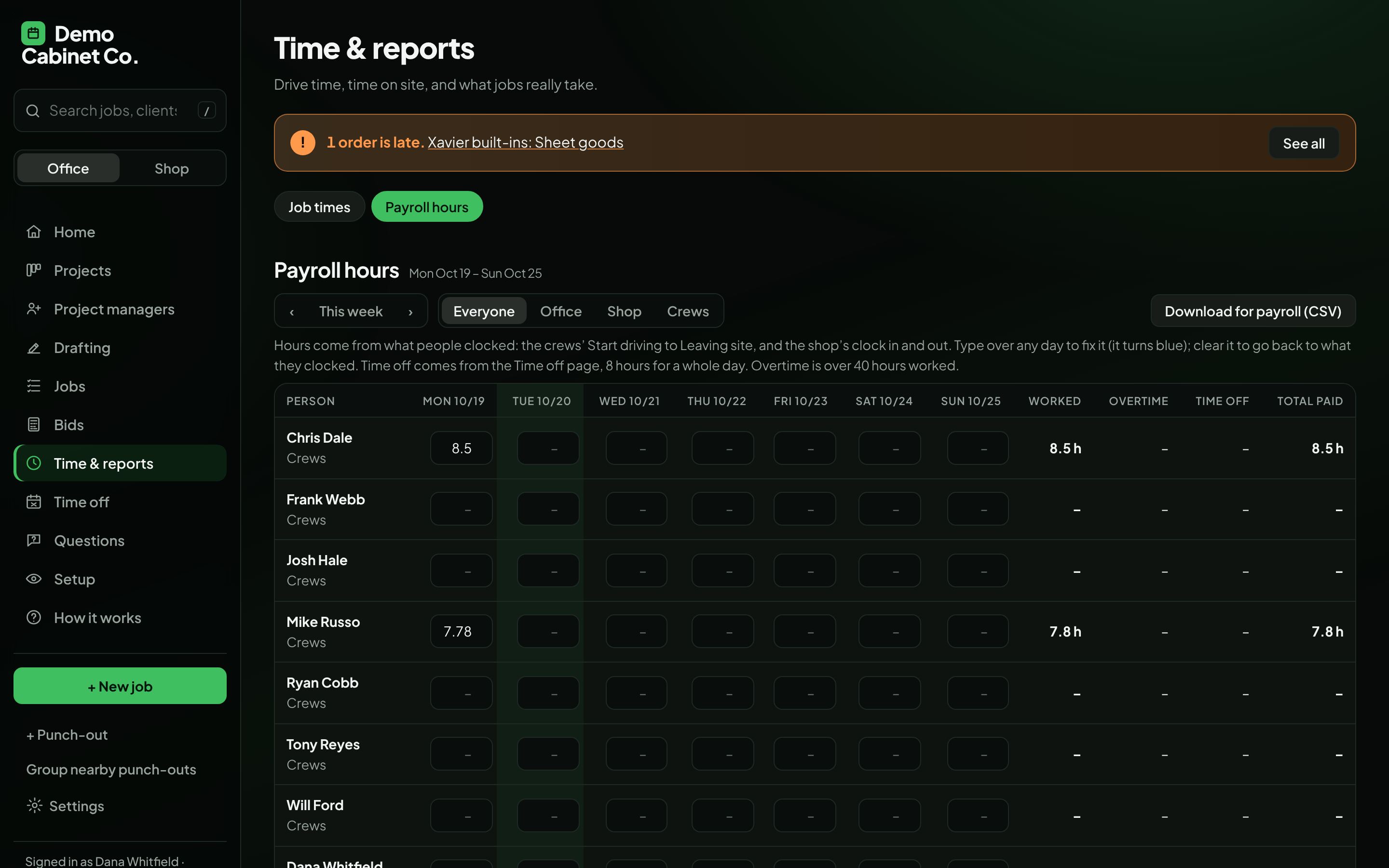Image resolution: width=1389 pixels, height=868 pixels.
Task: Open the Jobs page in sidebar
Action: click(x=120, y=386)
